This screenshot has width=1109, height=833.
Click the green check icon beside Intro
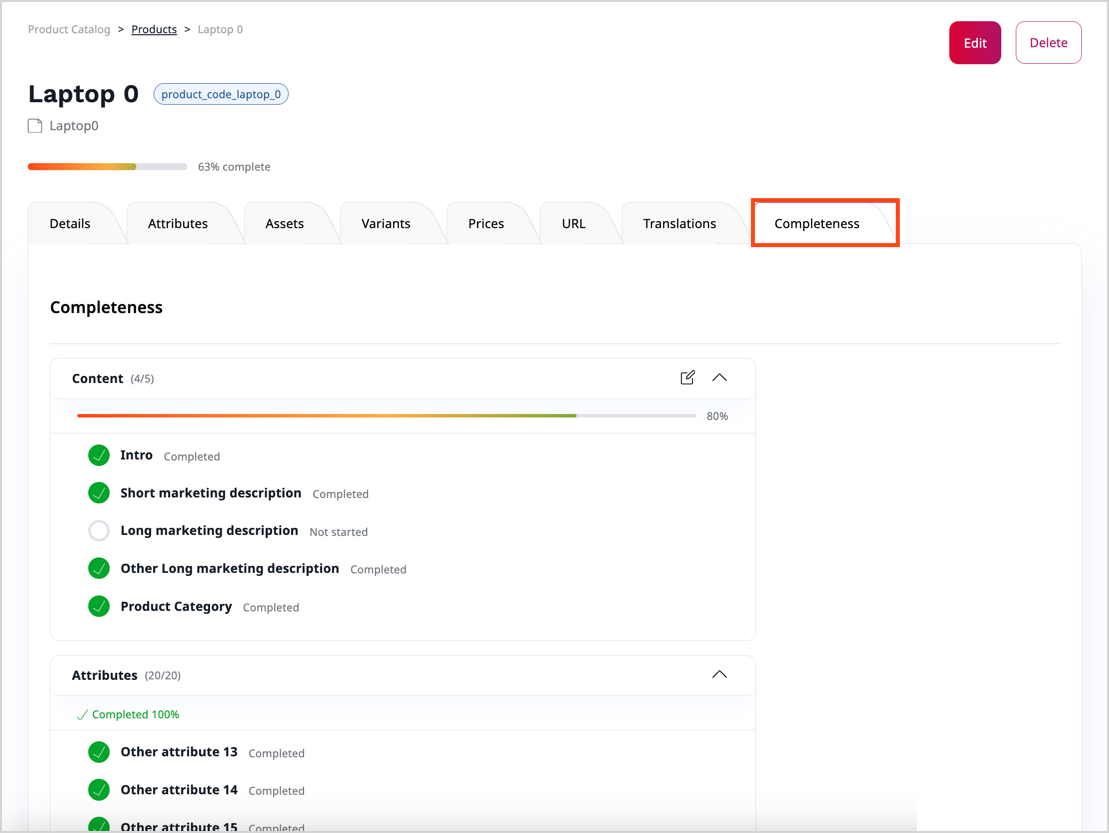pyautogui.click(x=98, y=455)
